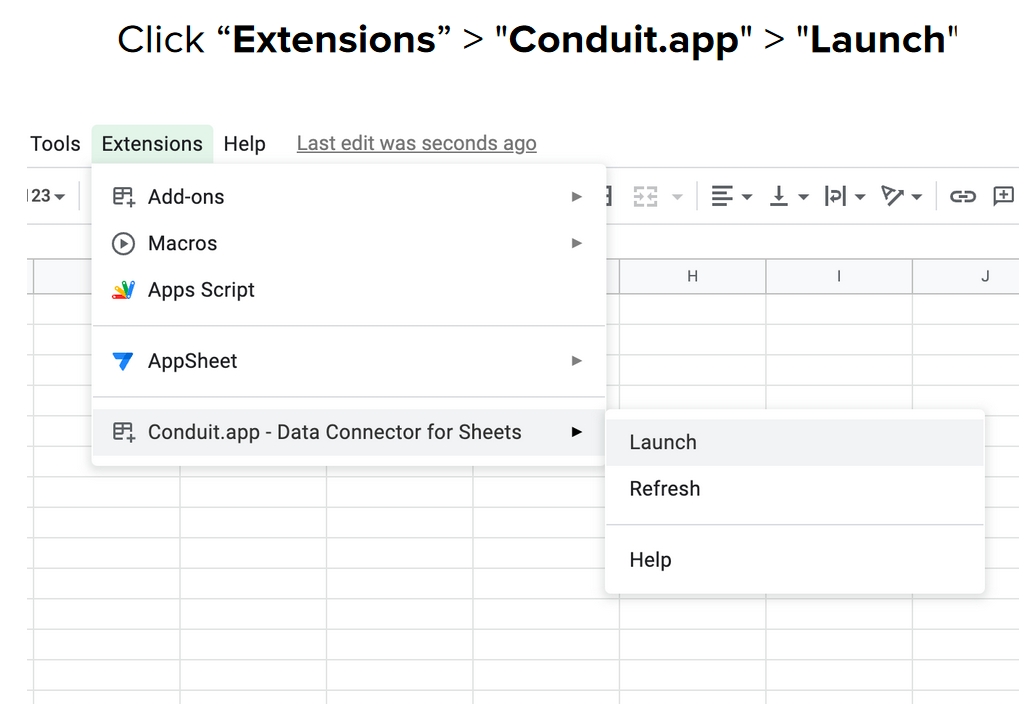Viewport: 1034px width, 712px height.
Task: Click the Insert link icon
Action: pos(962,196)
